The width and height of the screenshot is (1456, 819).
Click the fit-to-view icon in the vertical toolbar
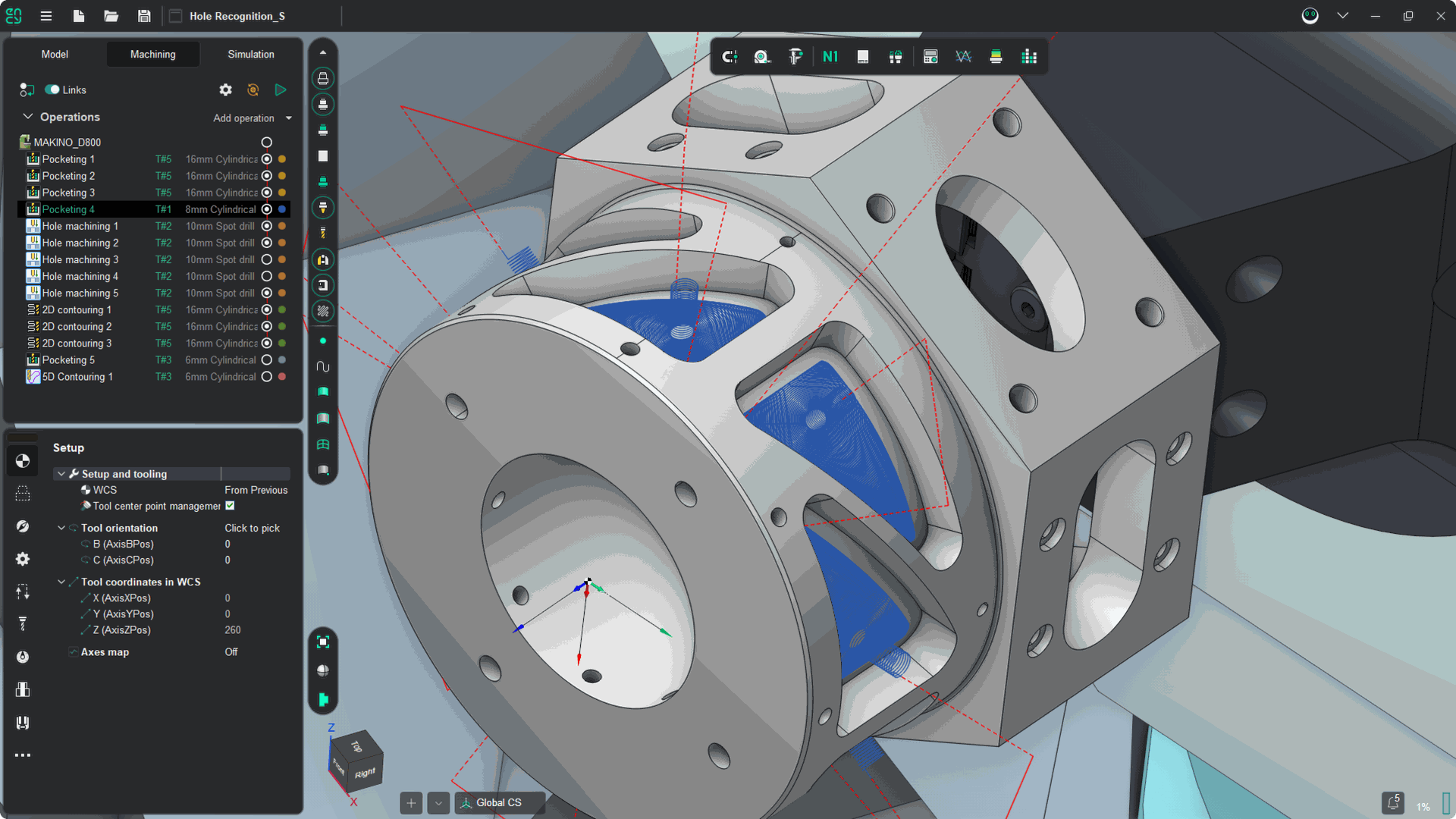pyautogui.click(x=323, y=642)
